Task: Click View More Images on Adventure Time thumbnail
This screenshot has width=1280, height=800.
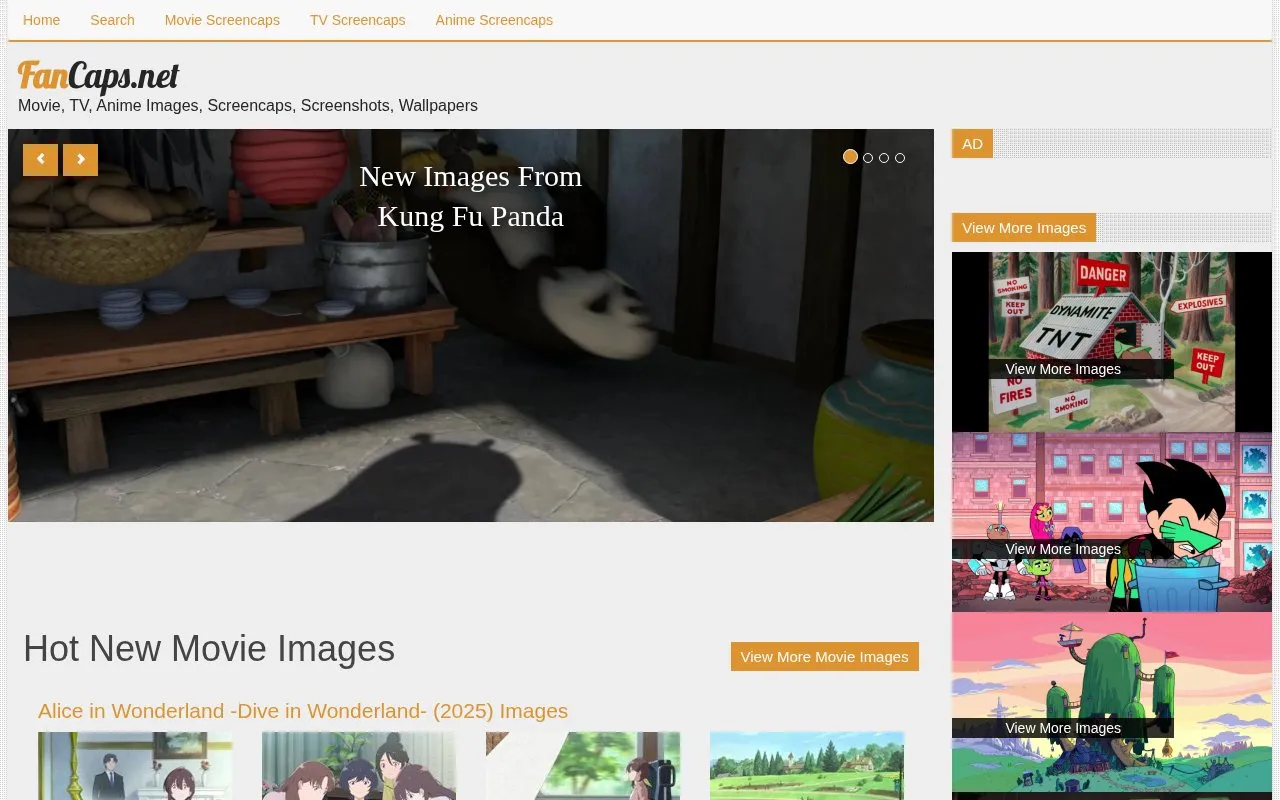Action: coord(1063,728)
